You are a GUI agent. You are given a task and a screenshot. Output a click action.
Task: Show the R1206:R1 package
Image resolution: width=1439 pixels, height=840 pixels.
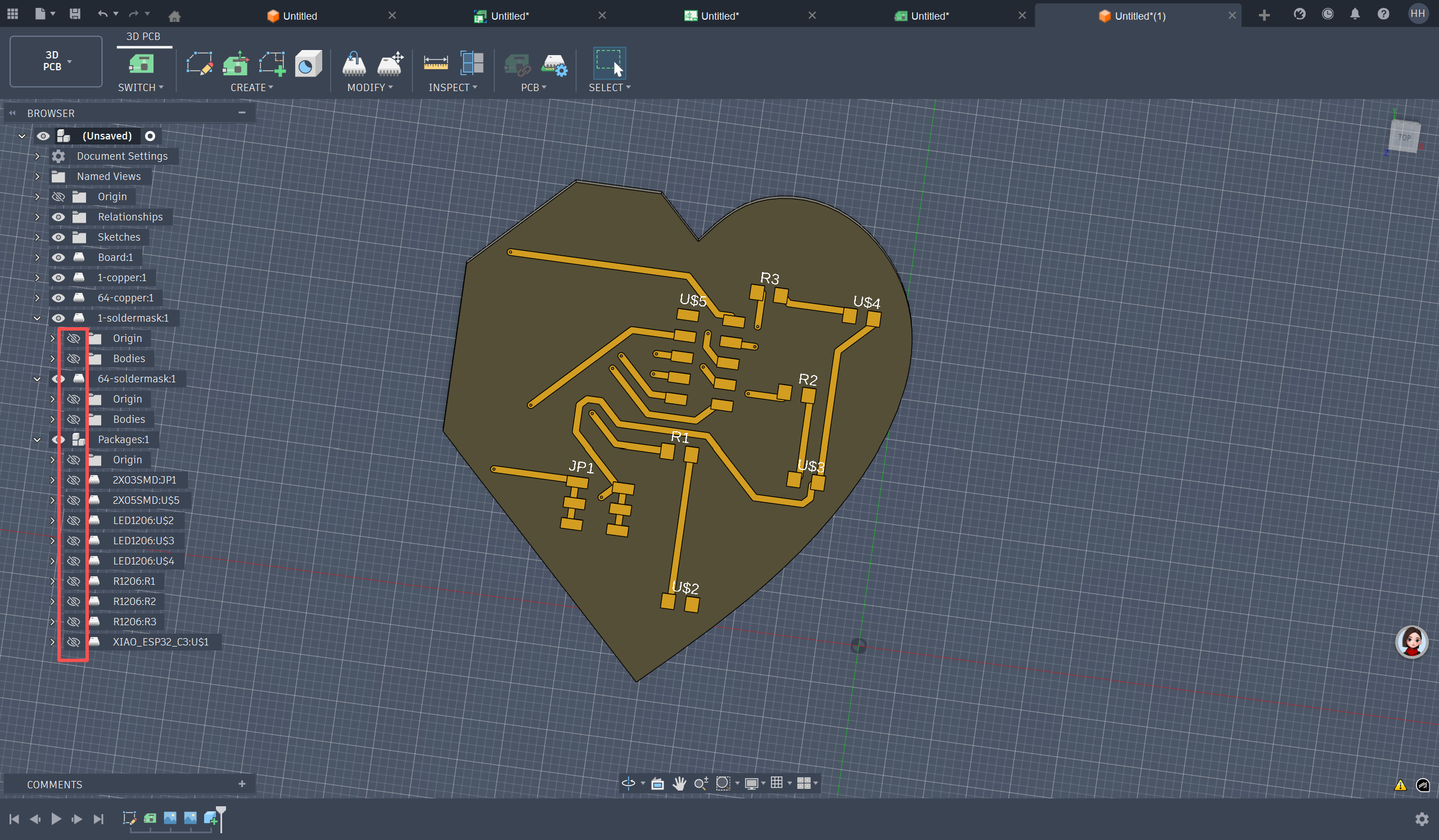tap(74, 581)
